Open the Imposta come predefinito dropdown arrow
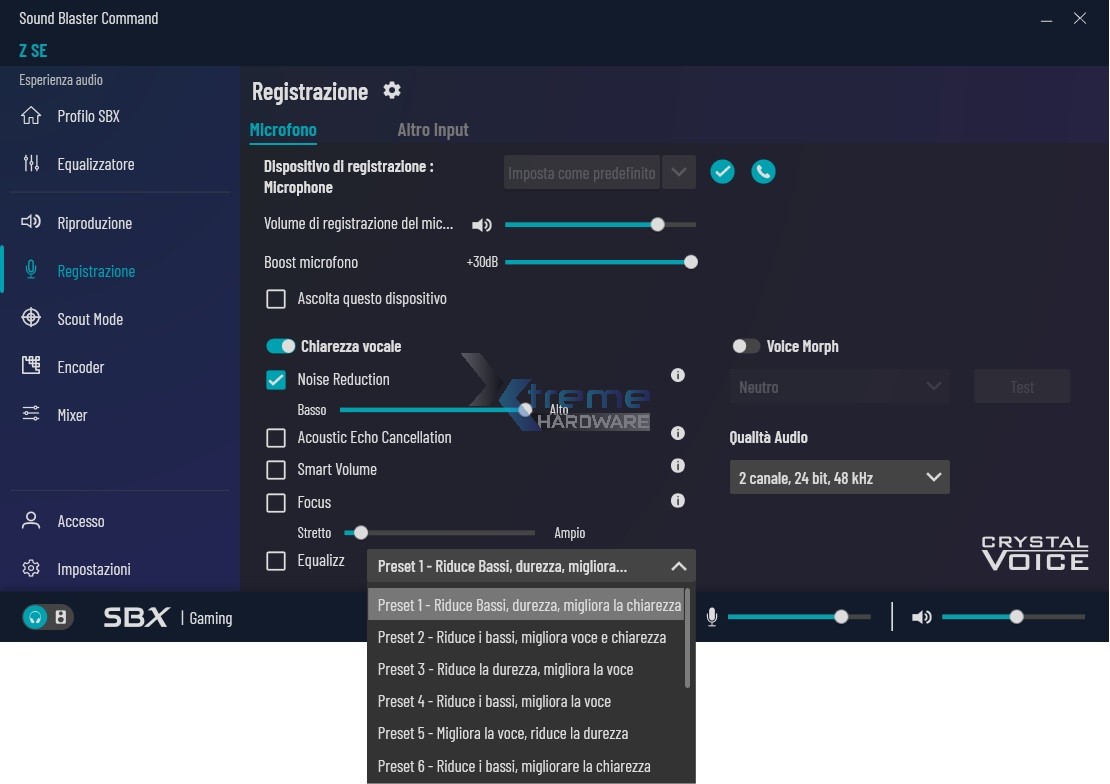Image resolution: width=1110 pixels, height=784 pixels. coord(679,172)
